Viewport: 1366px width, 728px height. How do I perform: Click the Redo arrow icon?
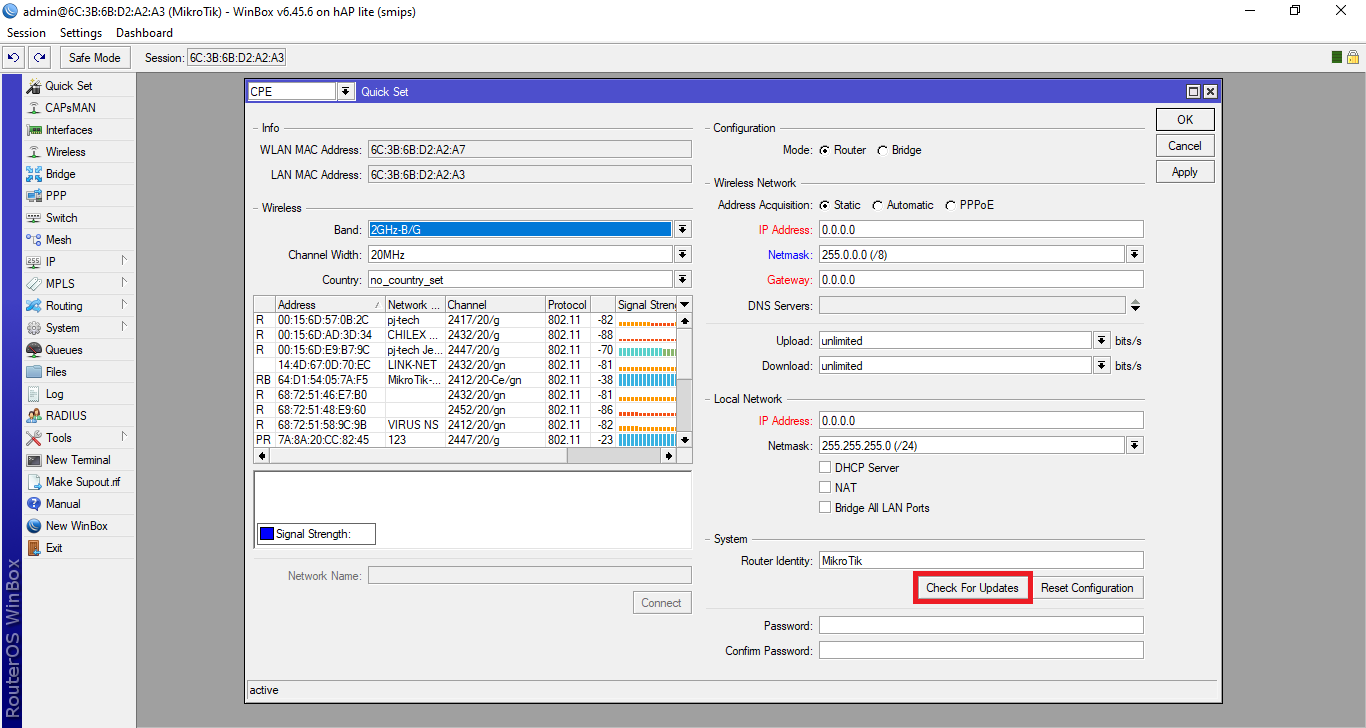click(40, 57)
